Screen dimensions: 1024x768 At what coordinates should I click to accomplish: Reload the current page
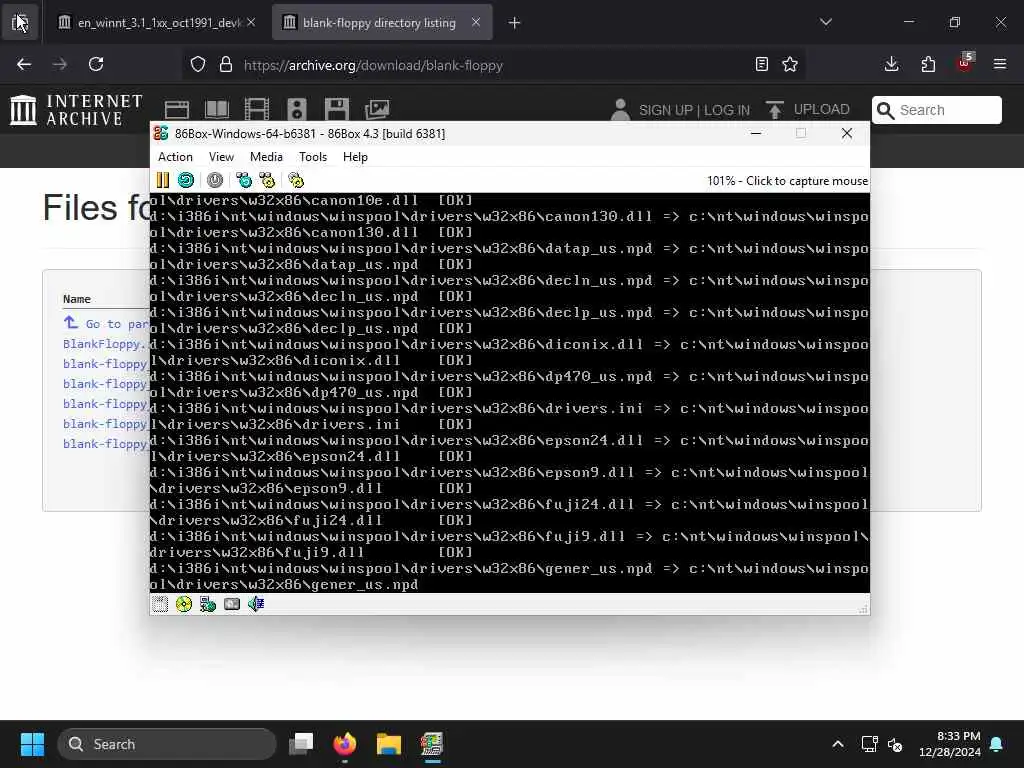(x=96, y=64)
